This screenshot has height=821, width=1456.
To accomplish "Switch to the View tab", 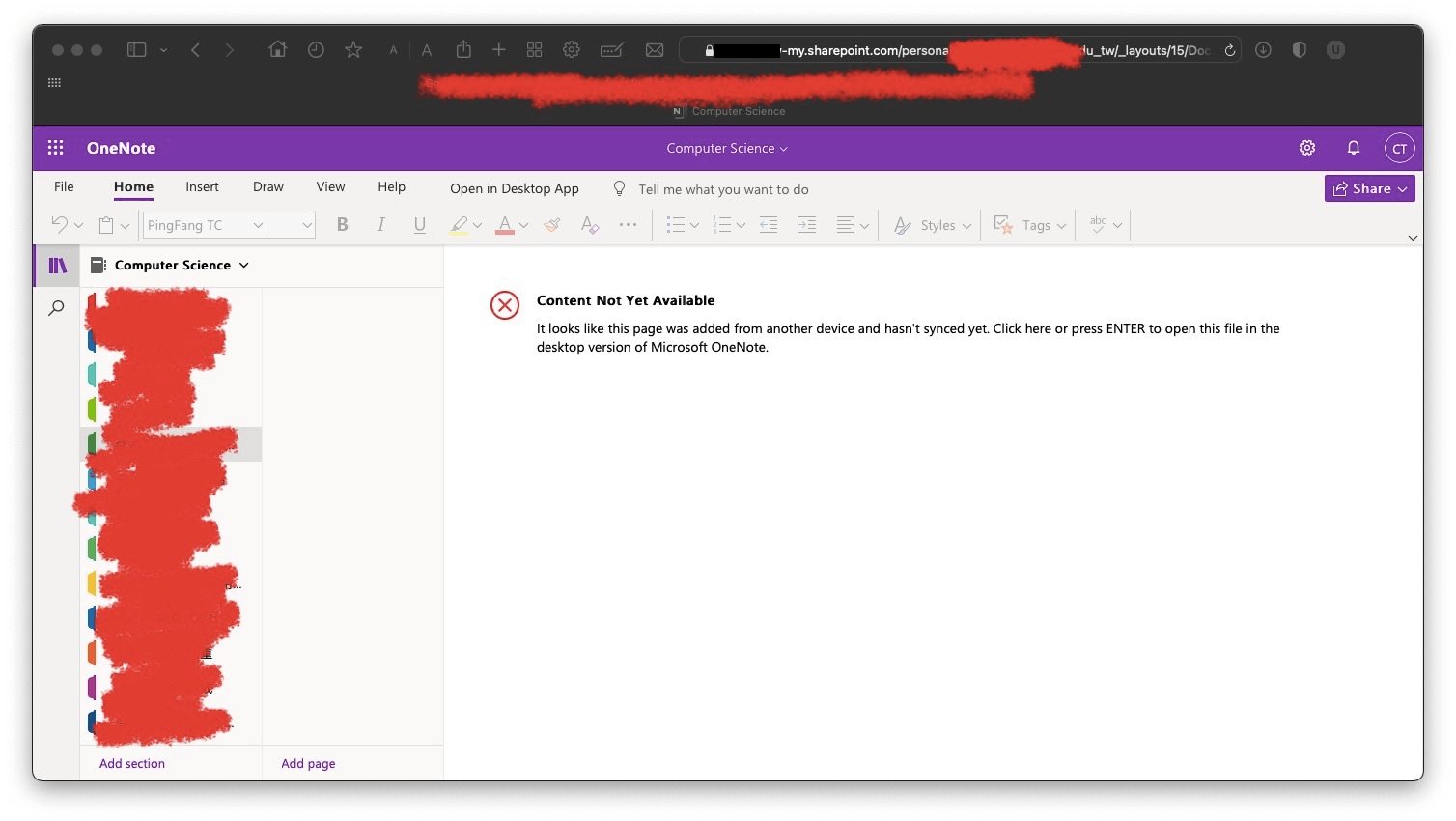I will pyautogui.click(x=330, y=186).
